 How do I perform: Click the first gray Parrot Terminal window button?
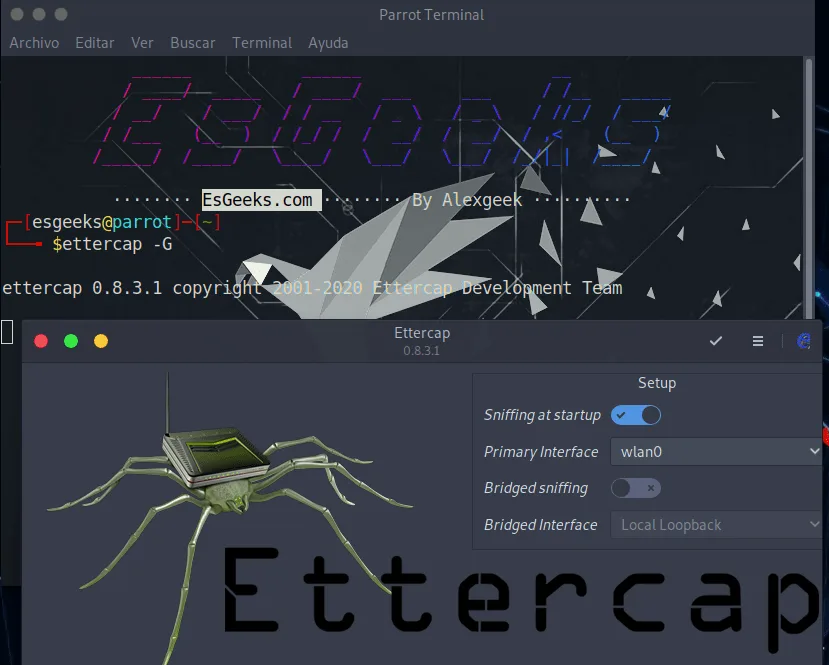click(x=17, y=14)
